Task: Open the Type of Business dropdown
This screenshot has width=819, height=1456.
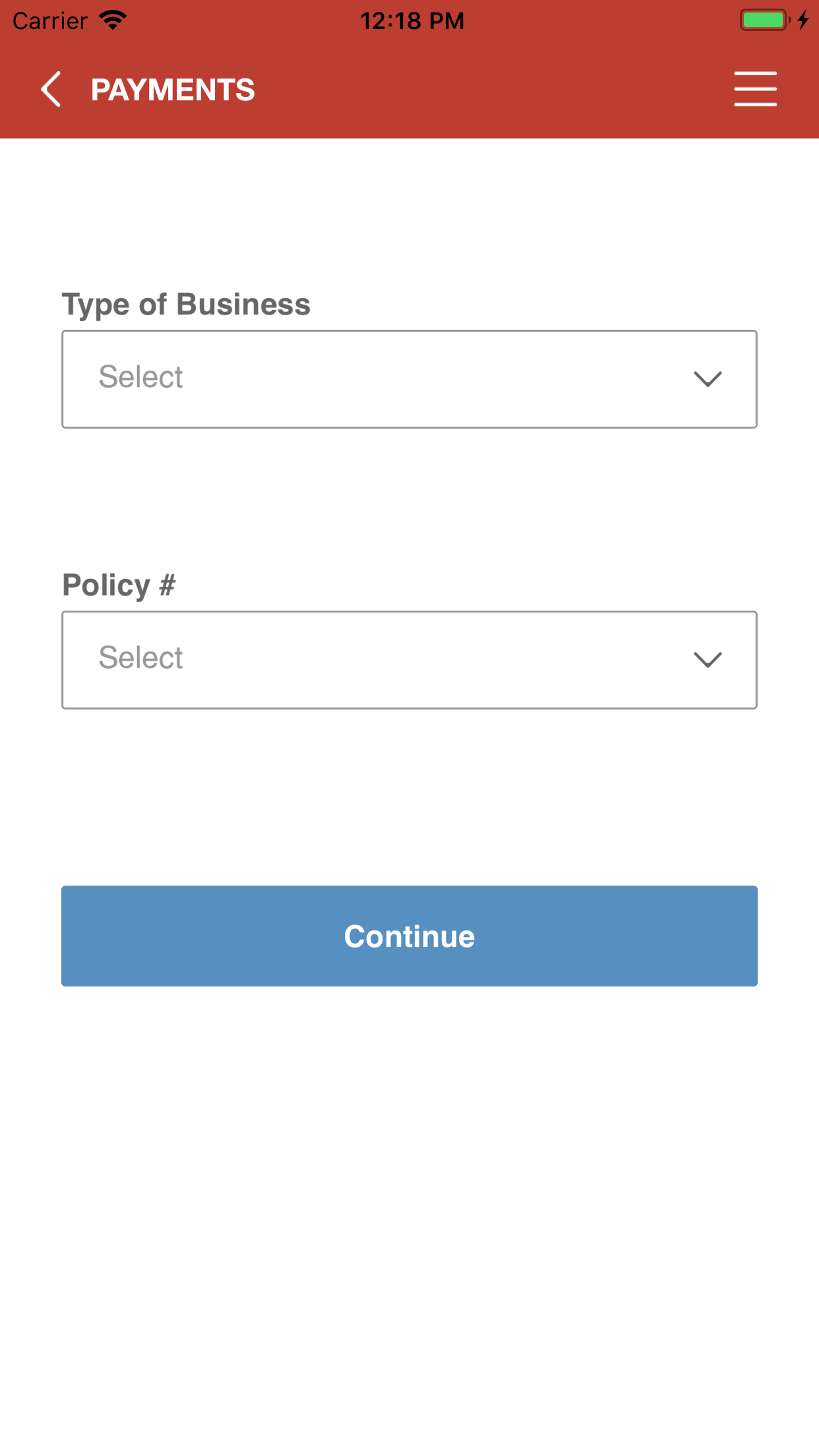Action: [409, 379]
